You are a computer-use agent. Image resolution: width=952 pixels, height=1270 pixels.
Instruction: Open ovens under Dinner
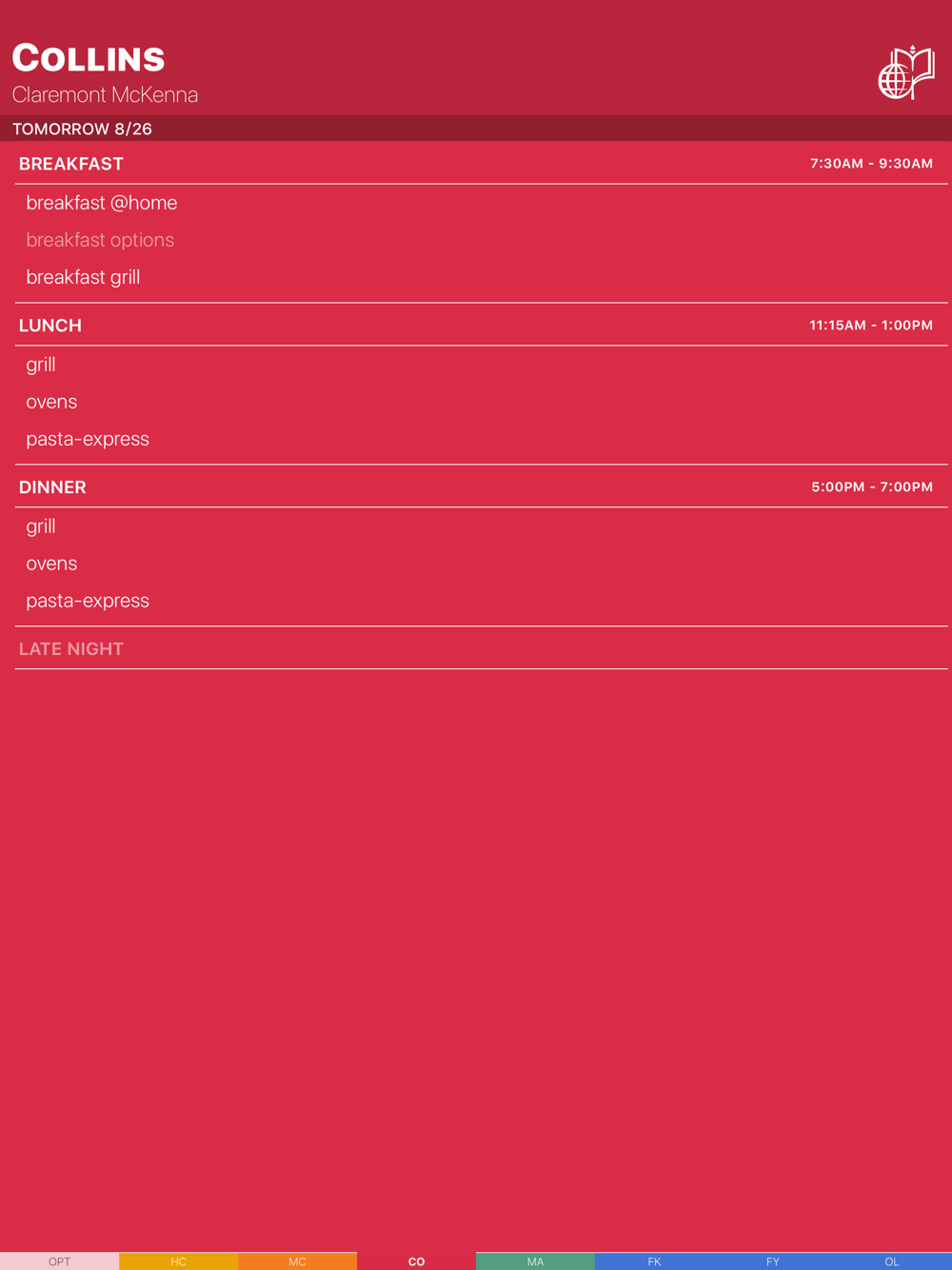click(51, 564)
